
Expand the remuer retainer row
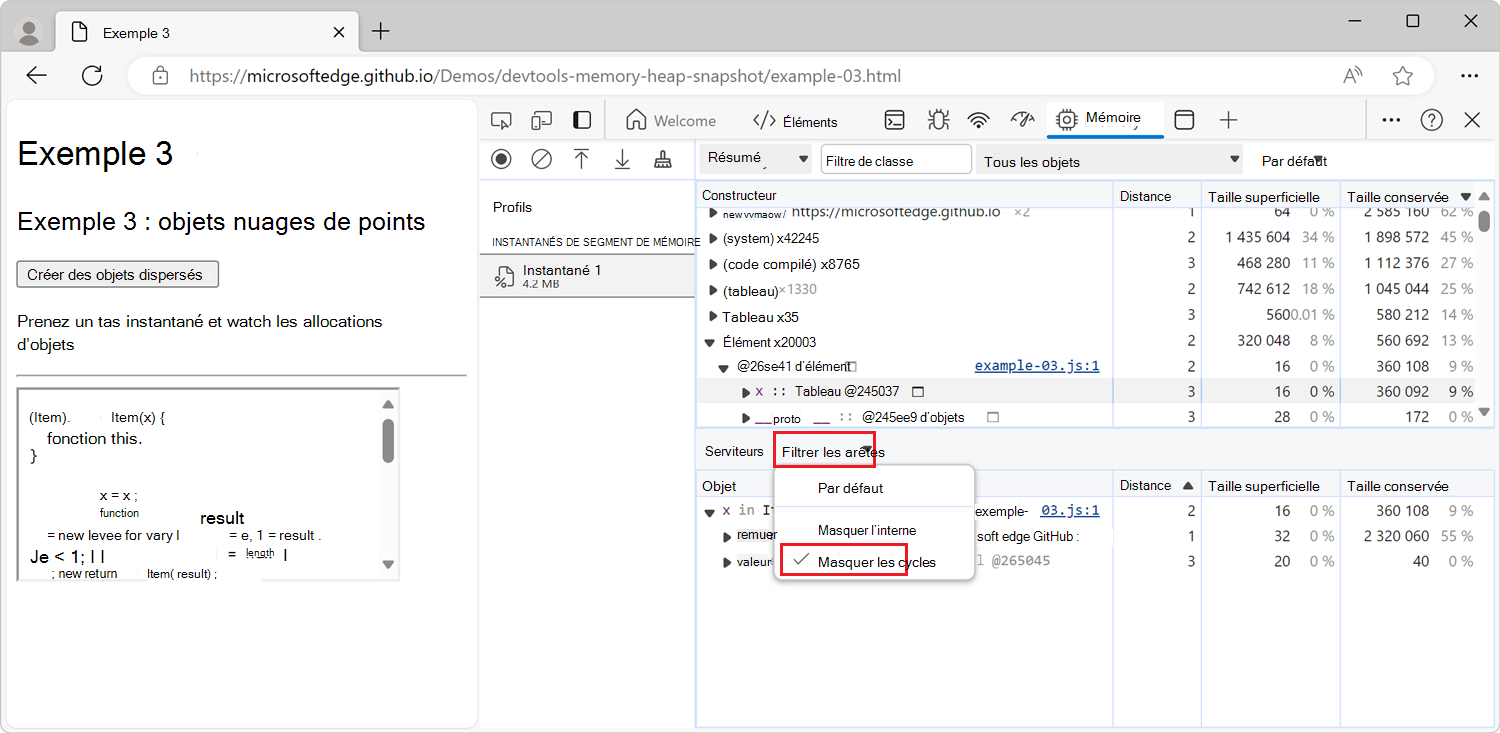click(x=728, y=536)
